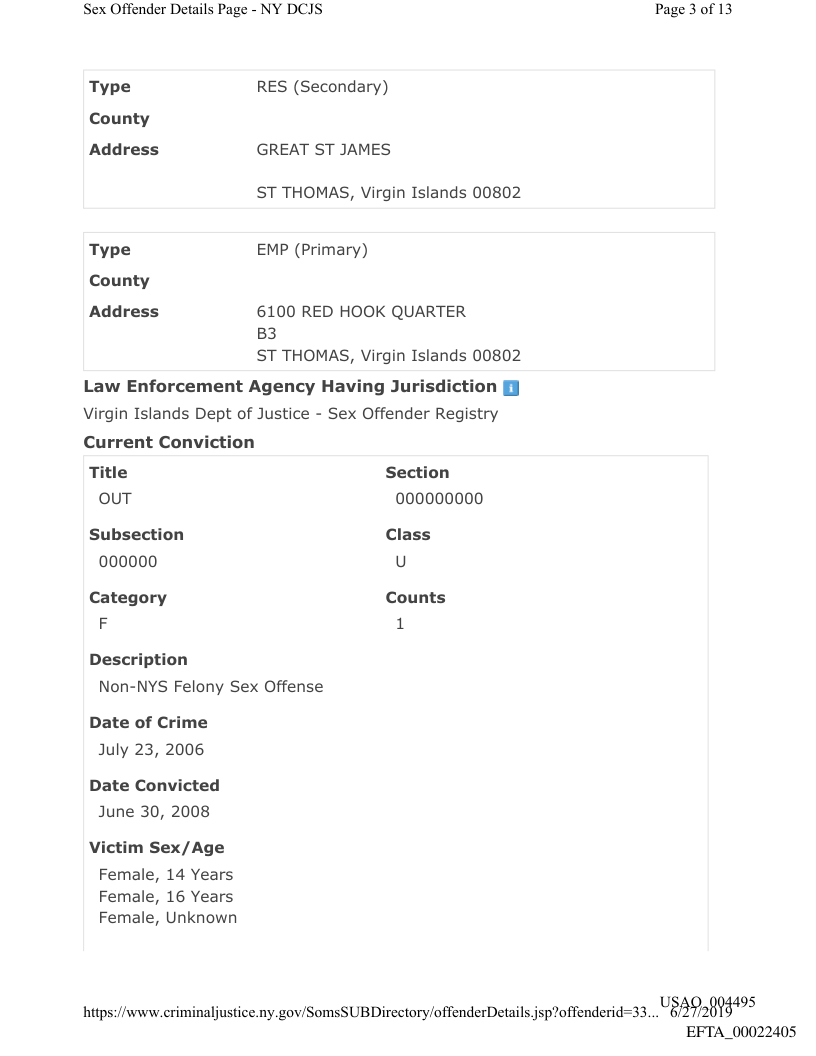This screenshot has width=816, height=1056.
Task: Click the Date Convicted value June 30, 2008
Action: click(x=154, y=811)
